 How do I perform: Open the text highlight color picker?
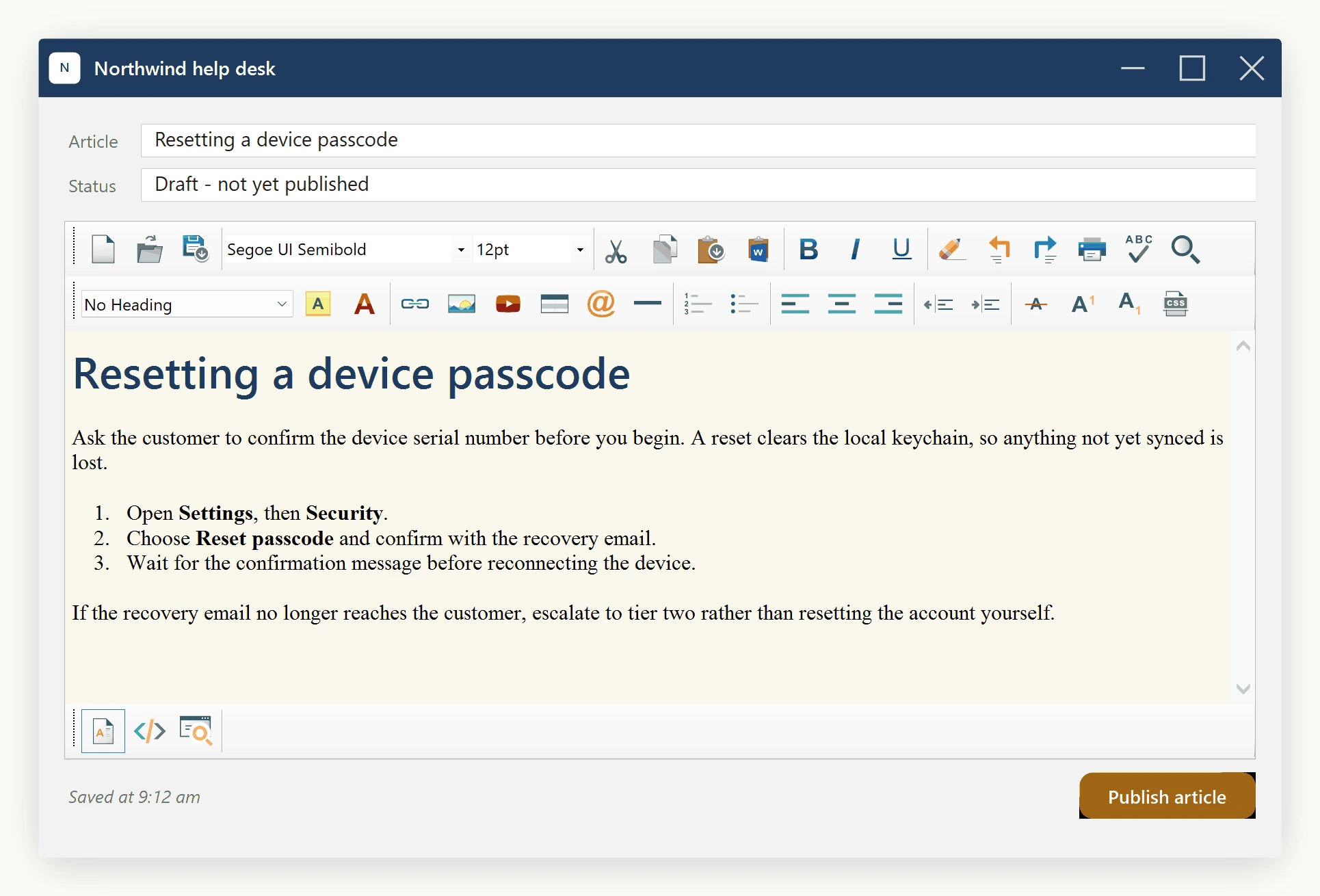318,304
